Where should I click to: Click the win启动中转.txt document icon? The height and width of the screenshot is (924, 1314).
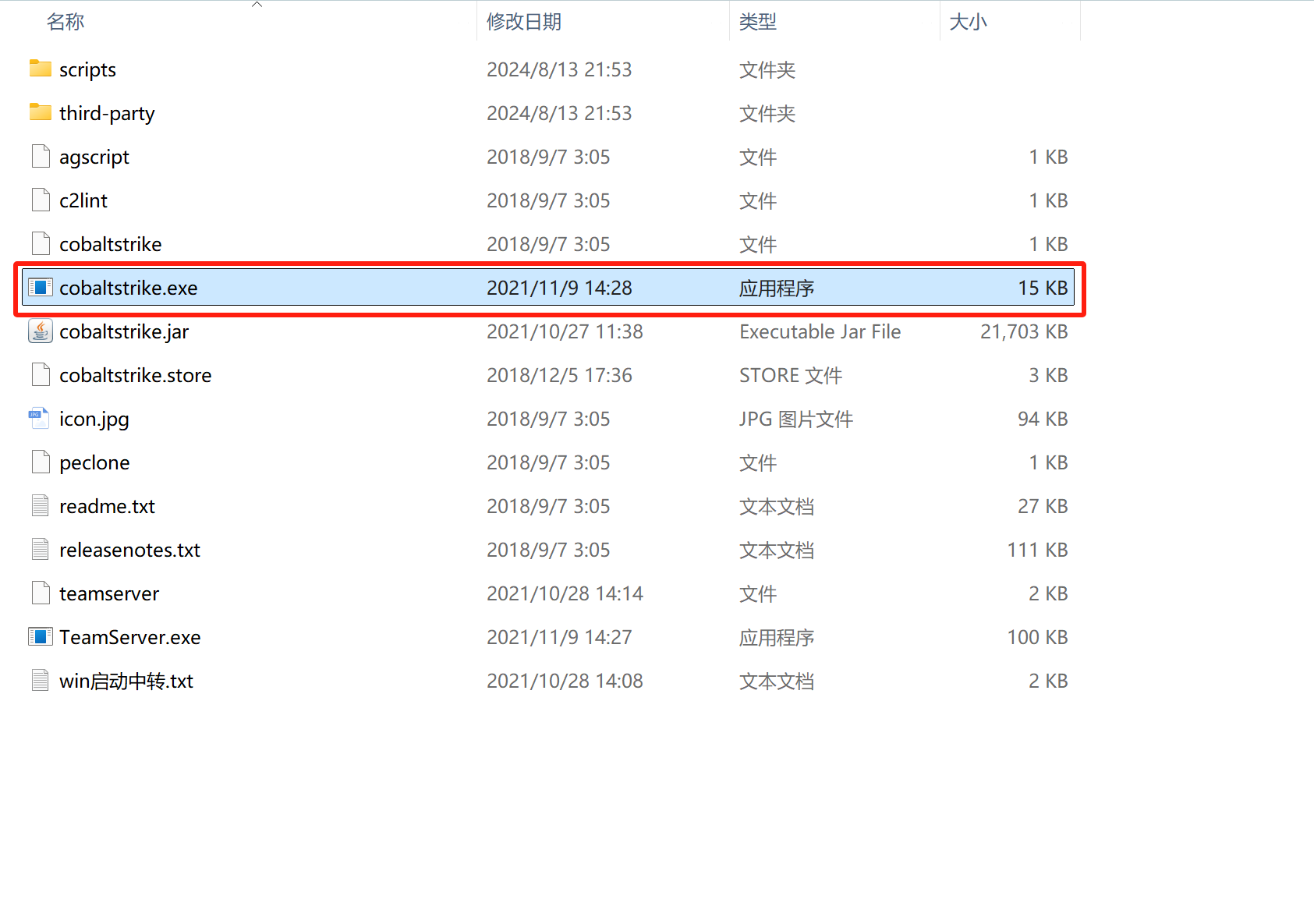click(41, 681)
